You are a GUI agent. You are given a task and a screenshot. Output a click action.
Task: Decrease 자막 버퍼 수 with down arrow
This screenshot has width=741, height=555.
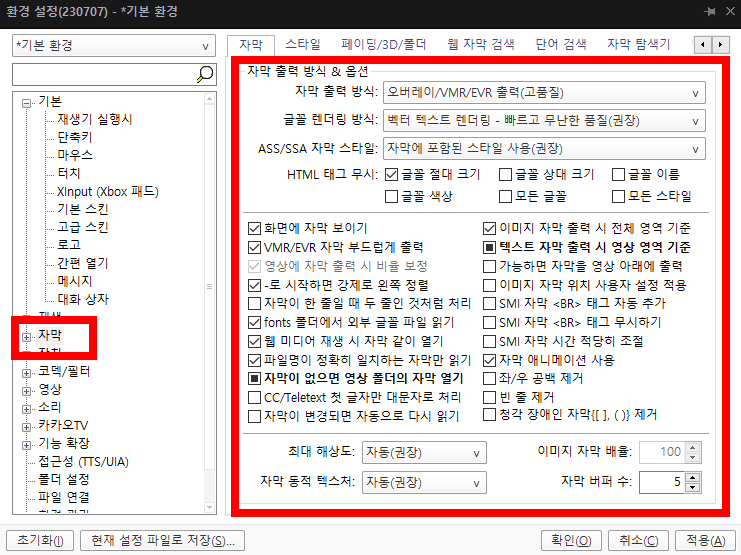[x=693, y=487]
